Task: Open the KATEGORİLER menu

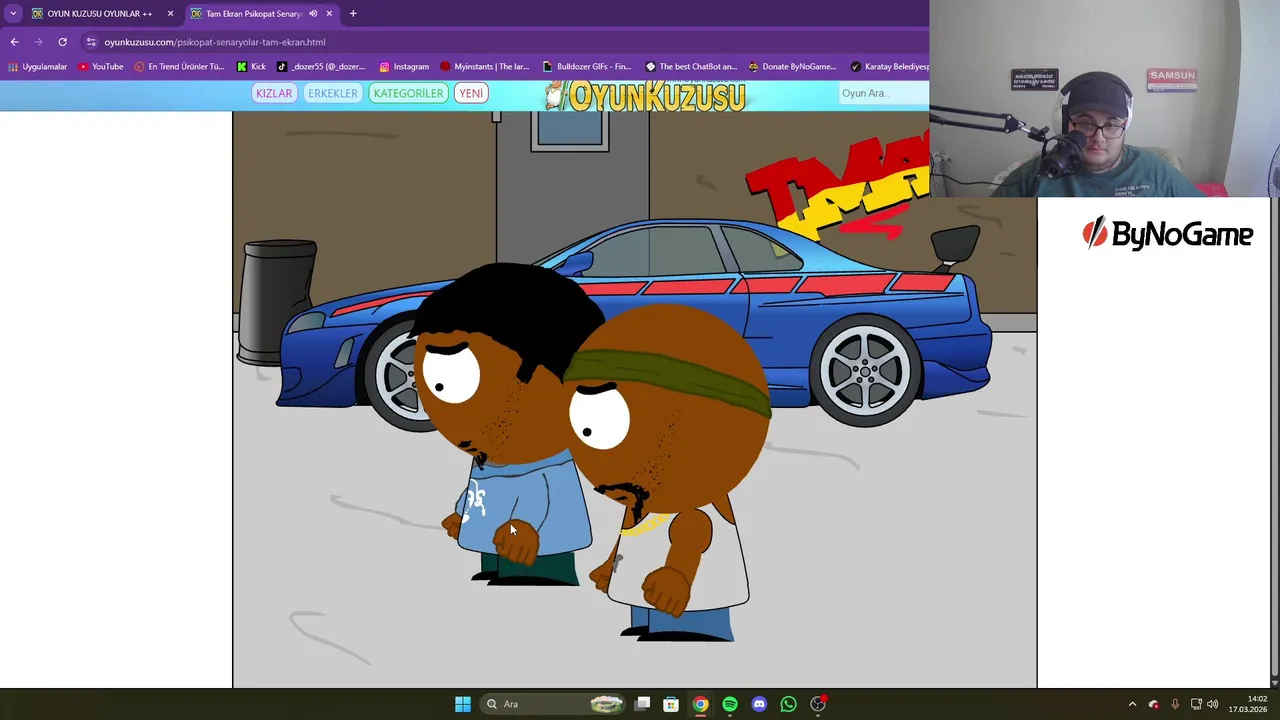Action: (x=408, y=93)
